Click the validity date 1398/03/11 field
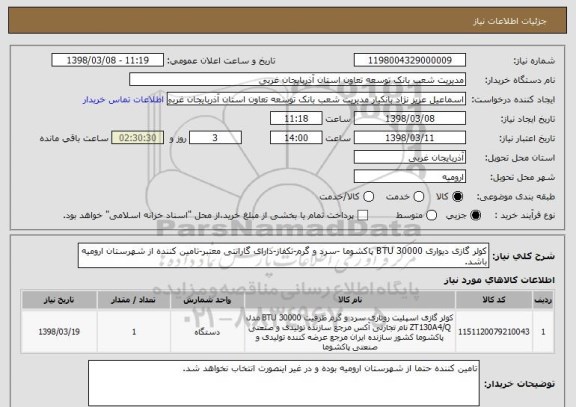The height and width of the screenshot is (407, 576). click(x=410, y=138)
